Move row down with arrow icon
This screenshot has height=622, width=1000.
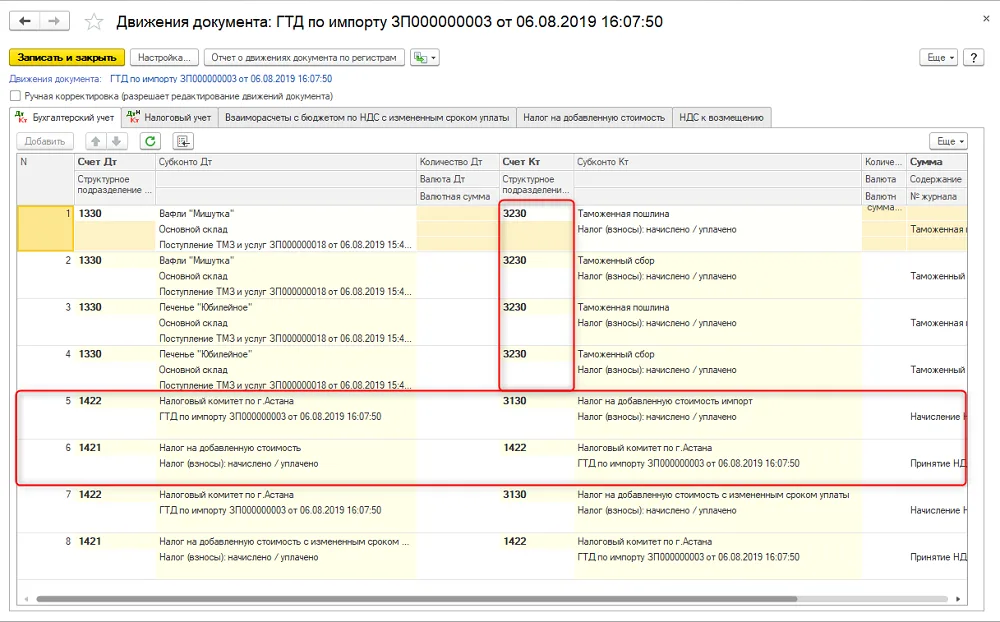coord(117,141)
